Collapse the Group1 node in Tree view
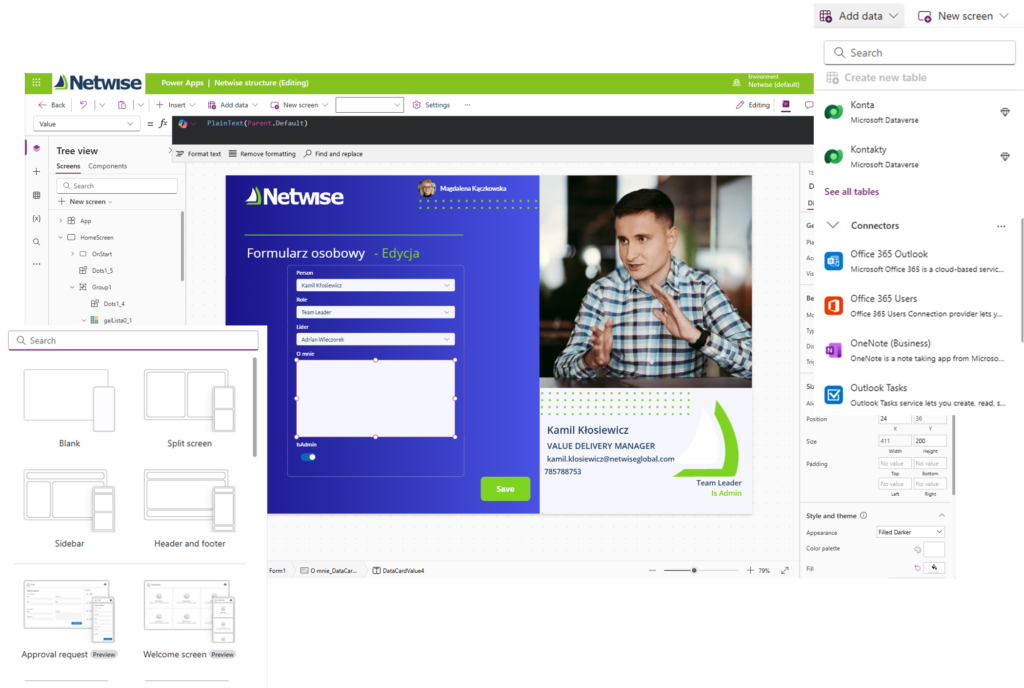 72,287
